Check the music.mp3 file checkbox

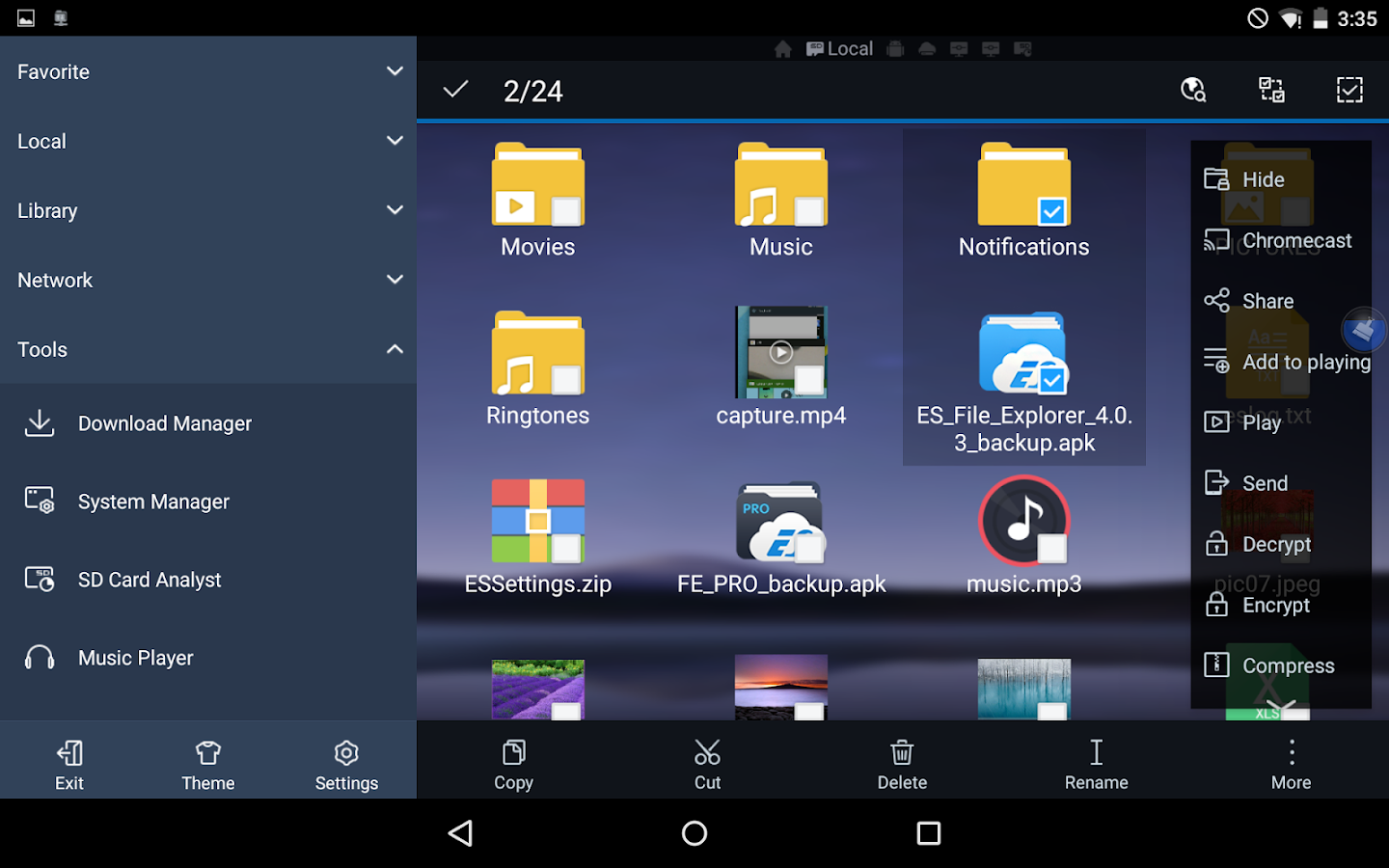coord(1051,549)
